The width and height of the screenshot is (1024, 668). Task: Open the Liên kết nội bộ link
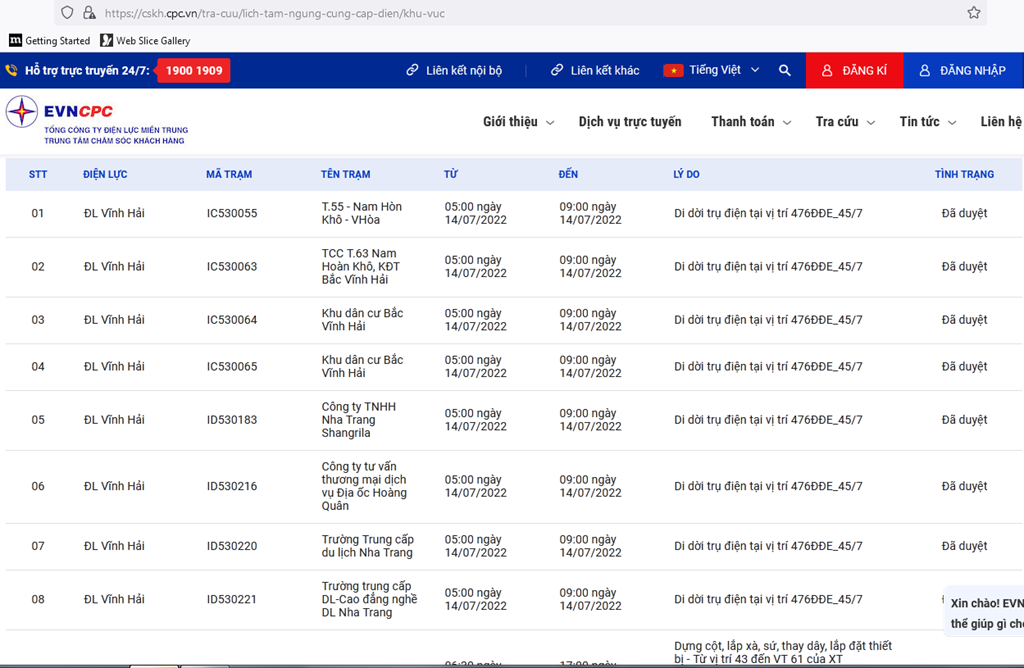coord(454,71)
